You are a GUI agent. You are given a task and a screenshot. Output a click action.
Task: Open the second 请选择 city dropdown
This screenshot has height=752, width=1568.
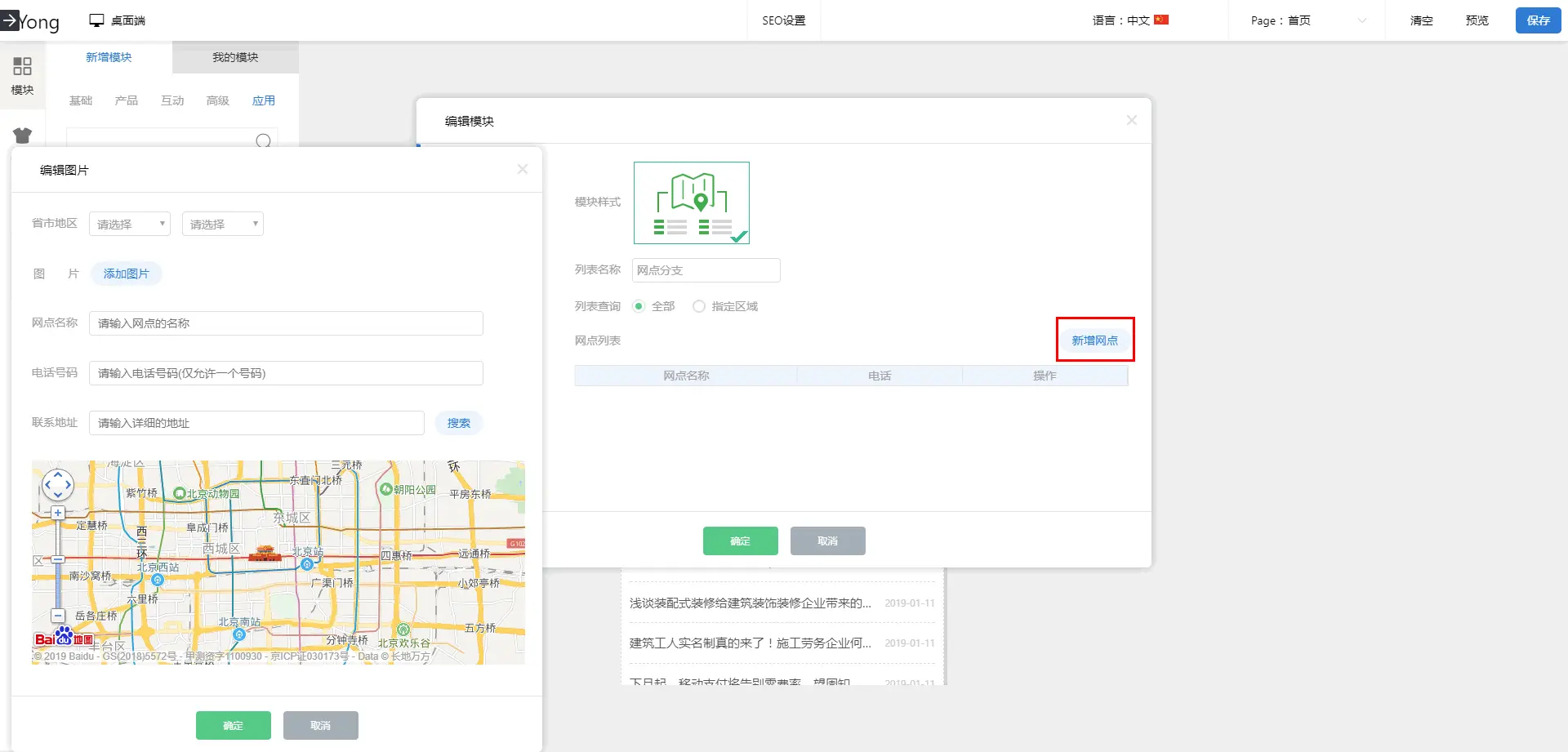point(223,225)
